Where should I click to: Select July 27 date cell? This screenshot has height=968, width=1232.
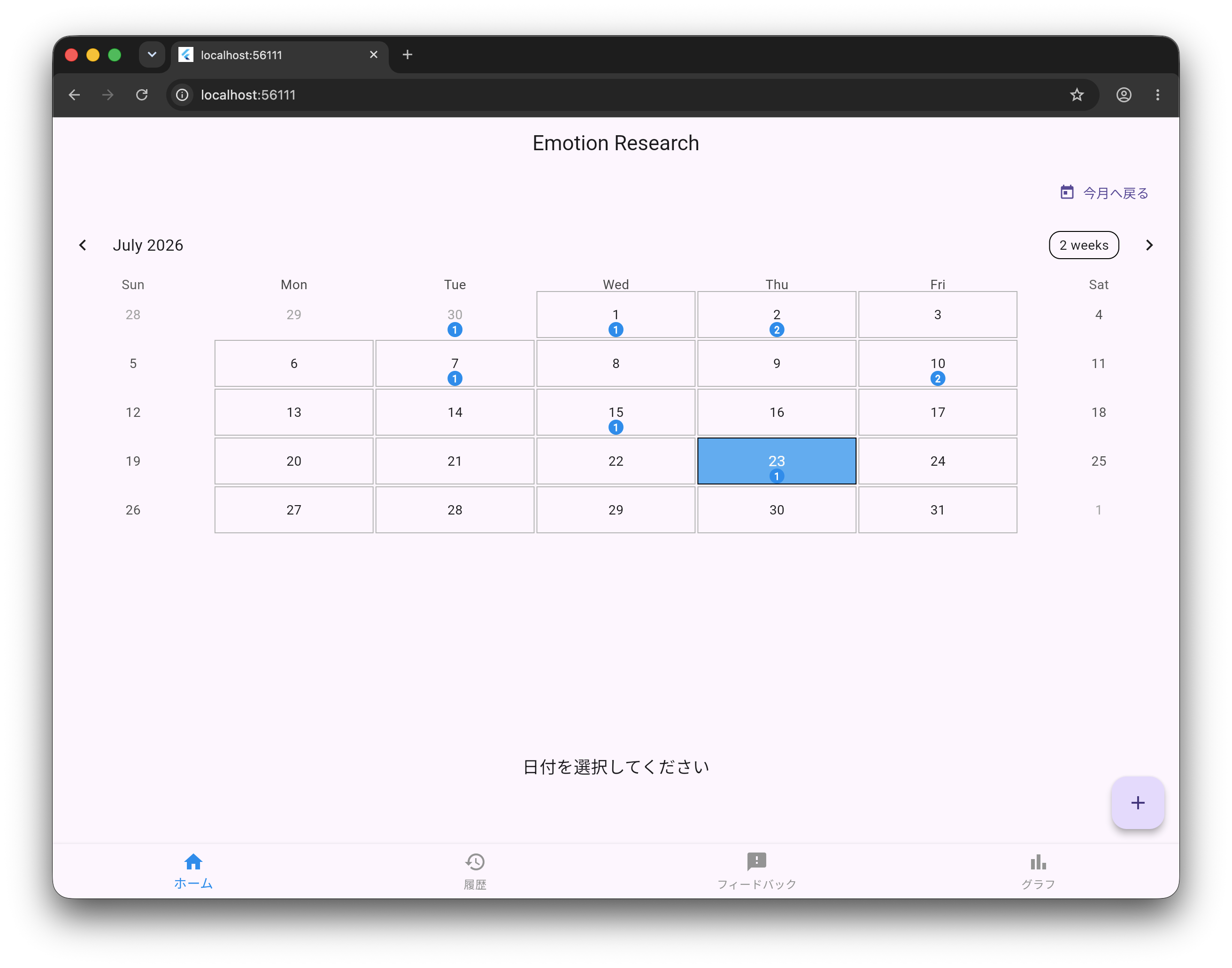[293, 509]
